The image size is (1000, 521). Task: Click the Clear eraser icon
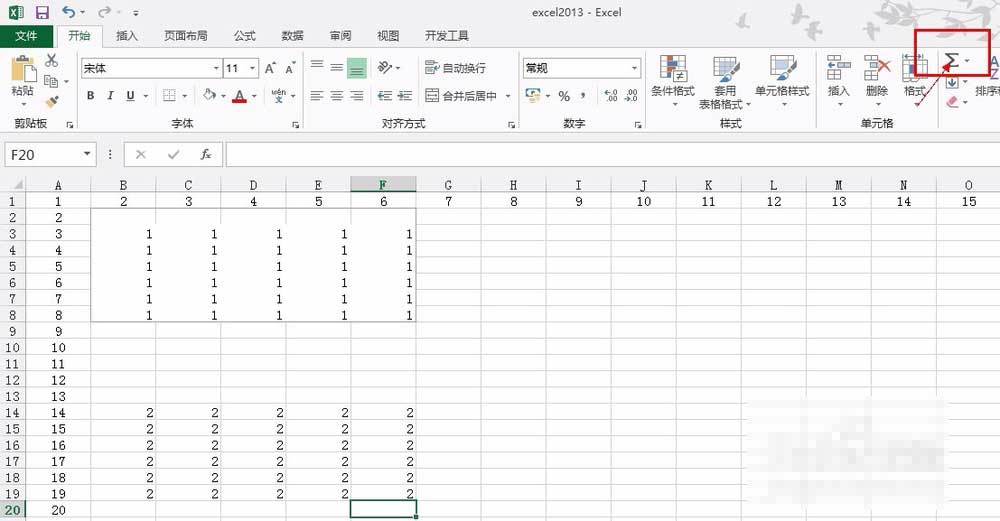click(x=952, y=101)
